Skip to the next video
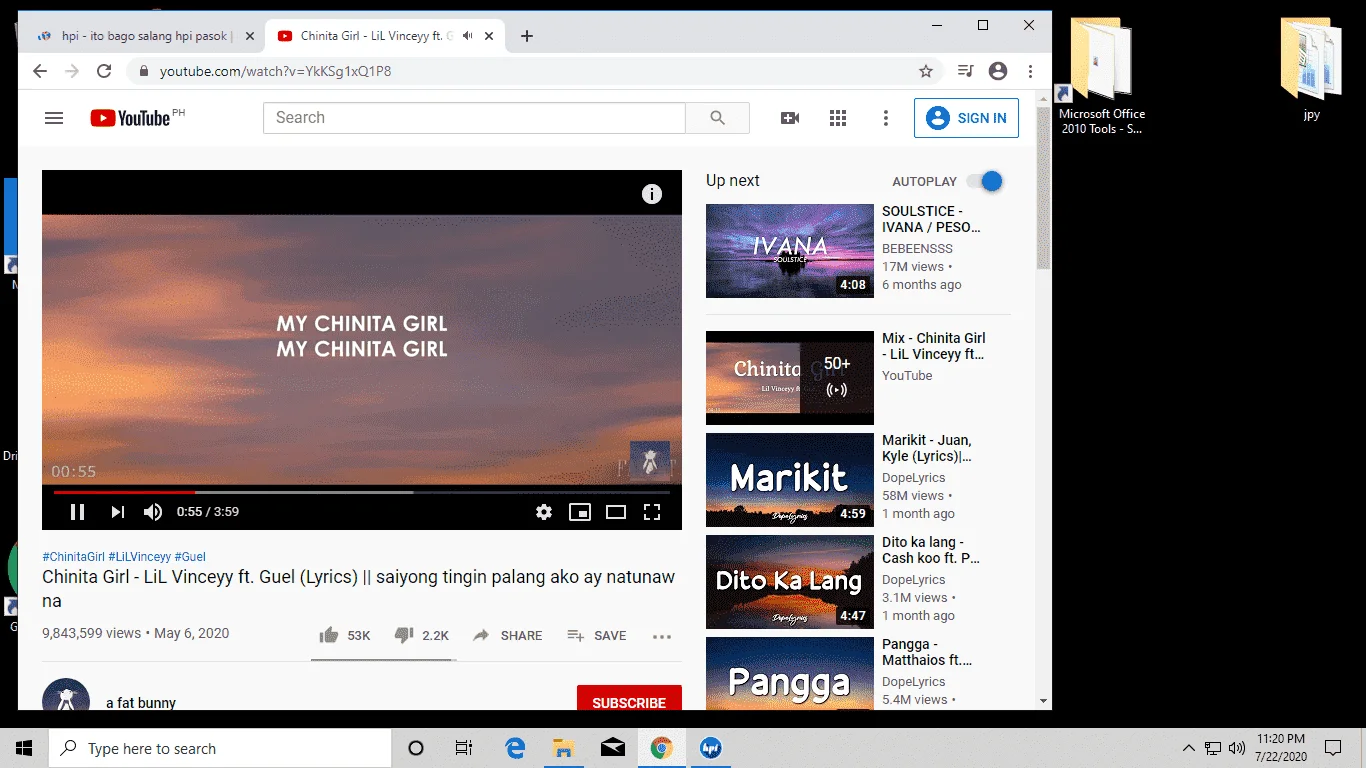 [x=117, y=512]
